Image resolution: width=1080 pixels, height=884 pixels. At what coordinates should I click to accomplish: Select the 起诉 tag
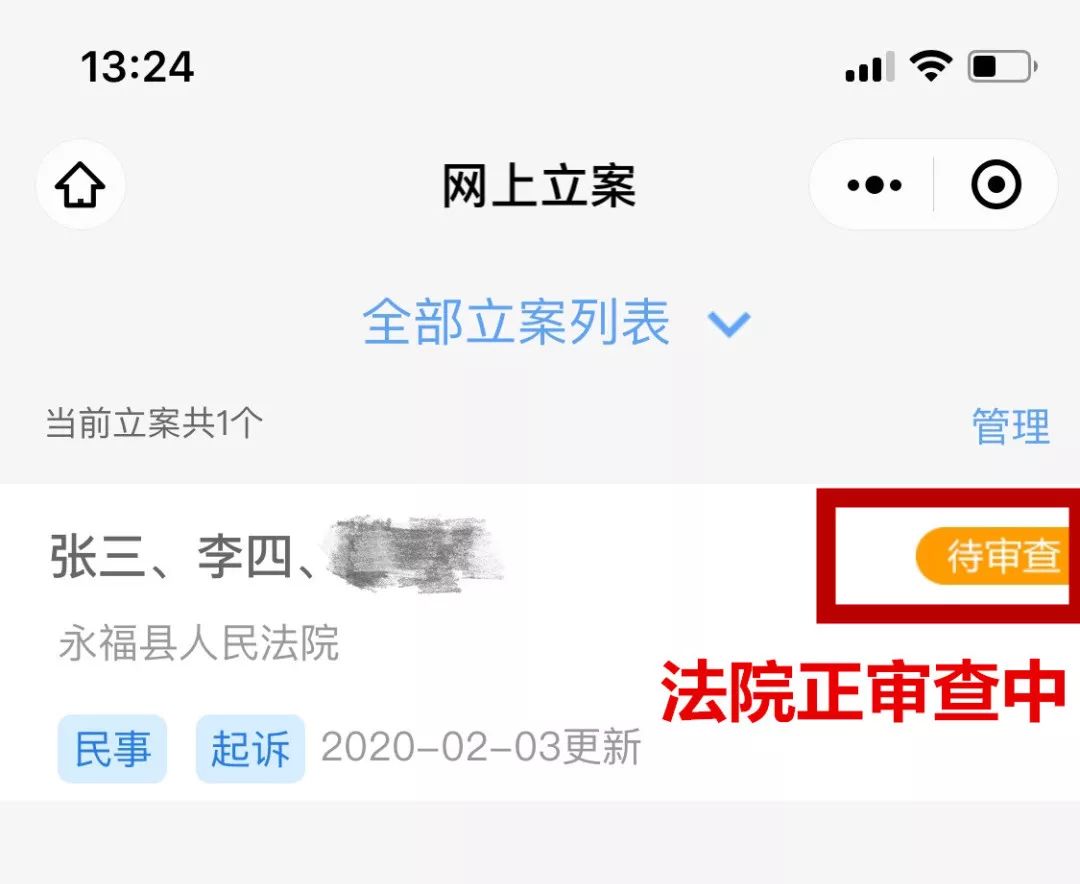pyautogui.click(x=250, y=749)
